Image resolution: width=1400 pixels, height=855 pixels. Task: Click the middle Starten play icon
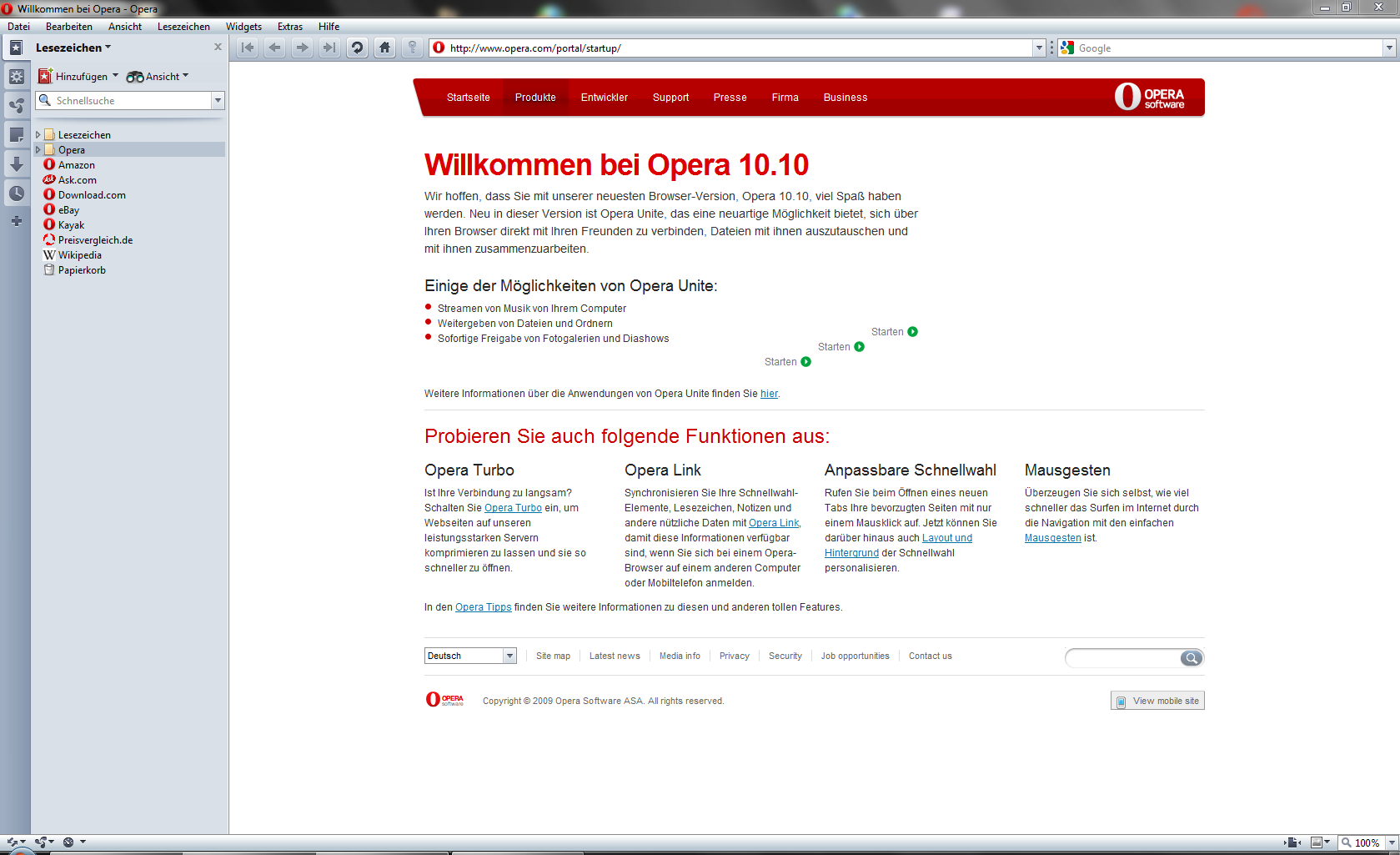860,346
